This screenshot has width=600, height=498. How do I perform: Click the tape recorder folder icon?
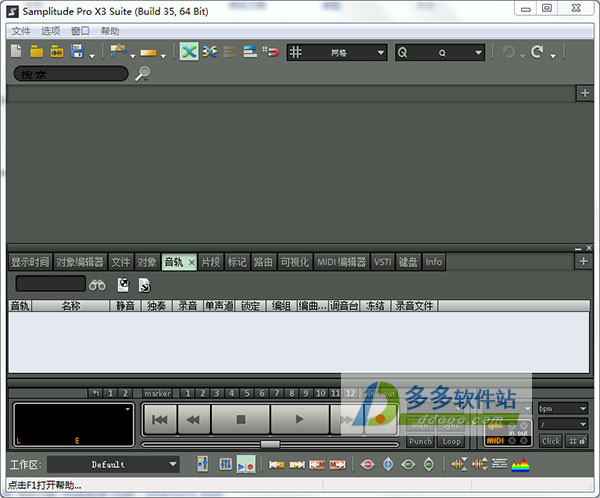(57, 51)
